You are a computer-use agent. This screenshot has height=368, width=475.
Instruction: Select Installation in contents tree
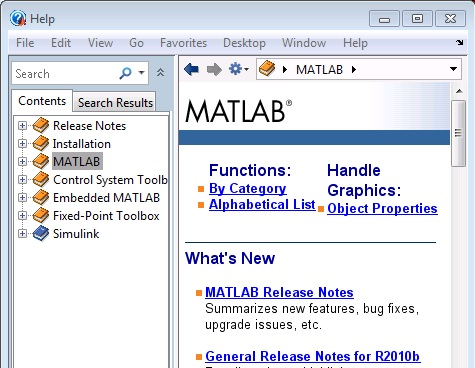point(82,144)
